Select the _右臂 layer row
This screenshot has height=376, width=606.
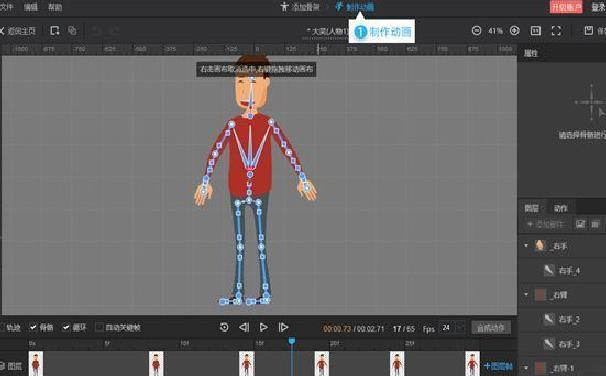tap(562, 295)
